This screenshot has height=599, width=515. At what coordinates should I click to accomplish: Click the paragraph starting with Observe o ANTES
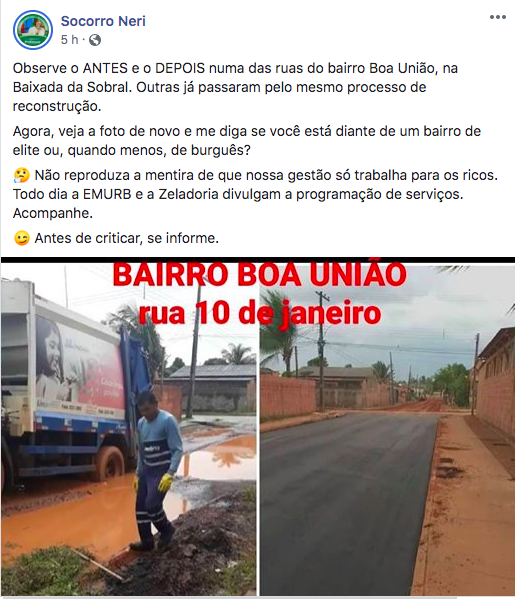[x=235, y=87]
